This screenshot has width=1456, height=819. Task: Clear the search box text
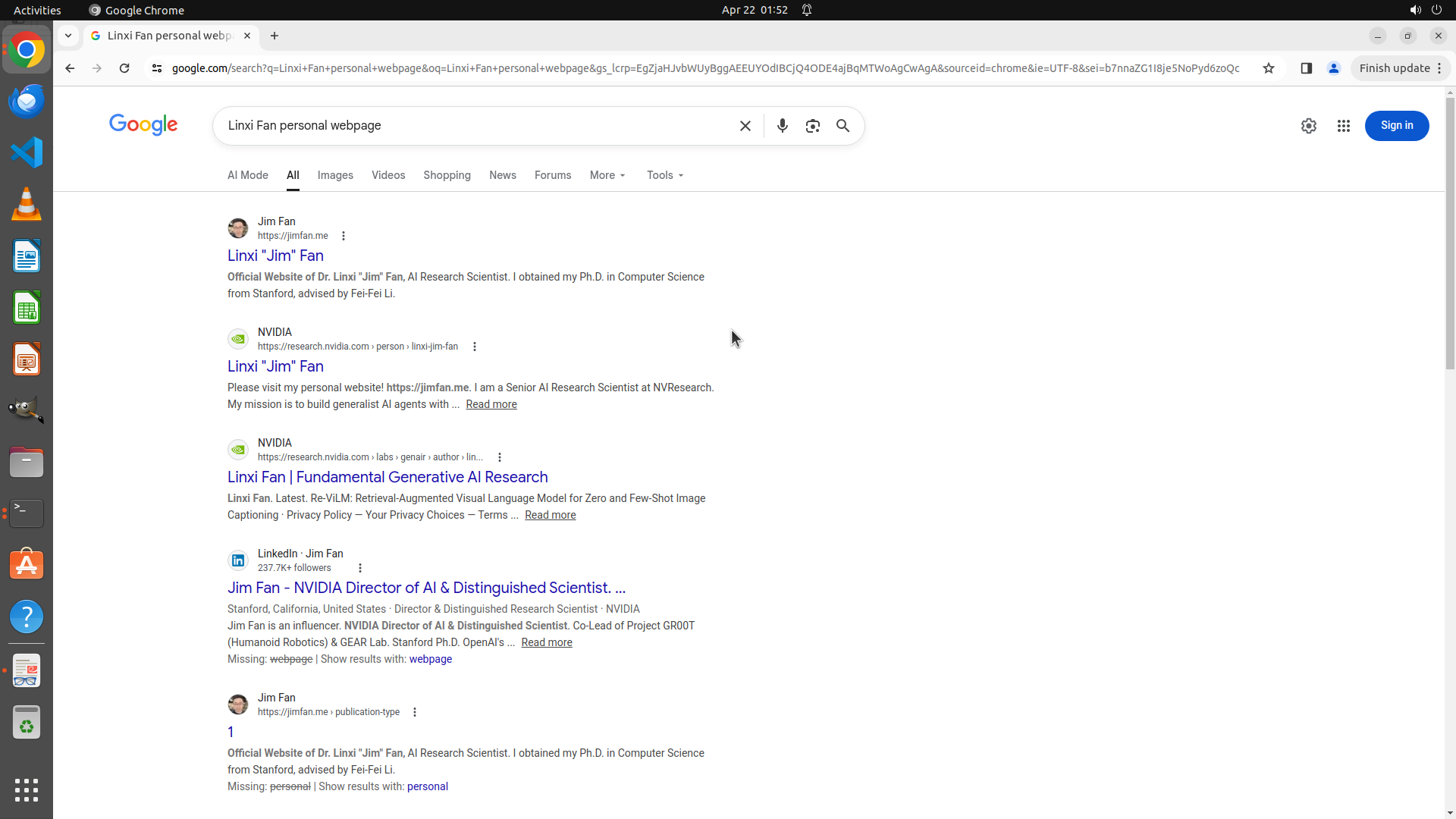(x=745, y=126)
